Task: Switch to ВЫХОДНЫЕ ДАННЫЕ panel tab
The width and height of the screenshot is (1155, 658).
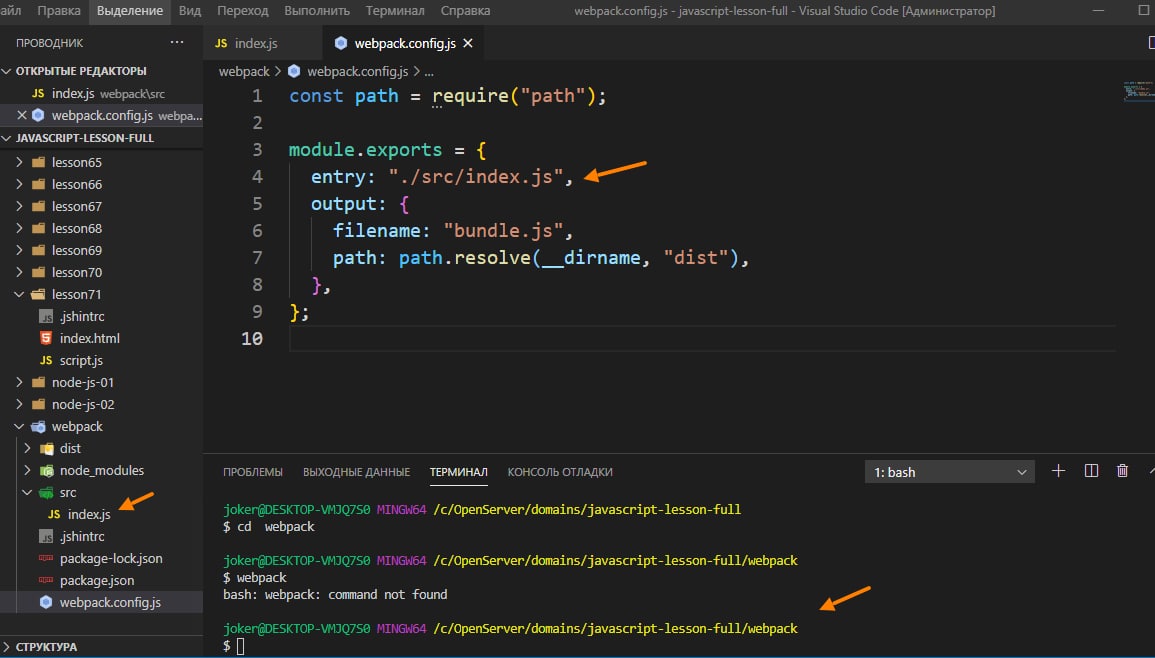Action: point(357,472)
